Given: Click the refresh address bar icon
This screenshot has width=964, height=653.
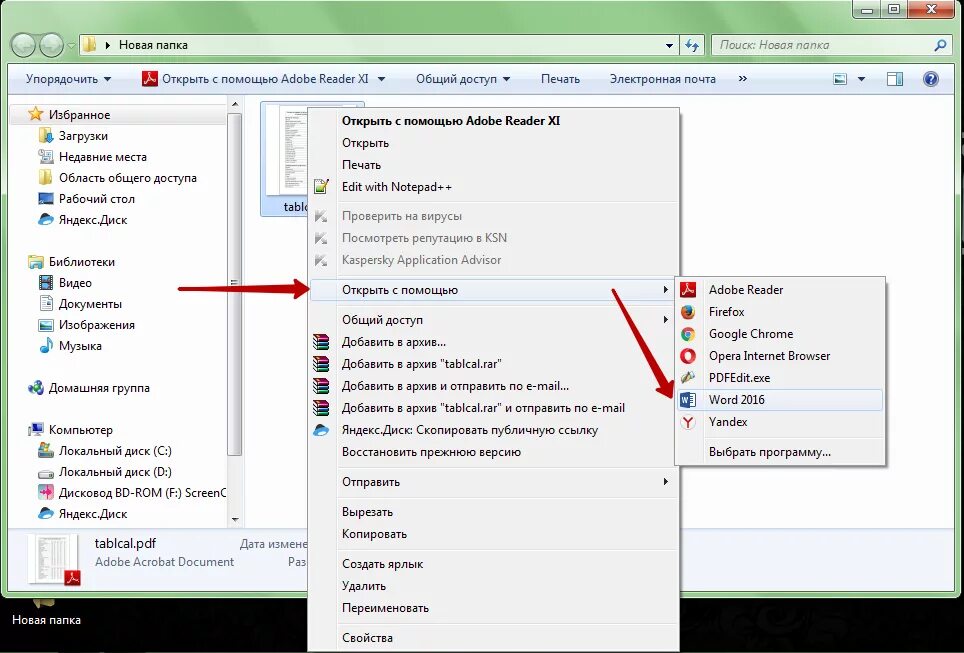Looking at the screenshot, I should click(x=692, y=45).
